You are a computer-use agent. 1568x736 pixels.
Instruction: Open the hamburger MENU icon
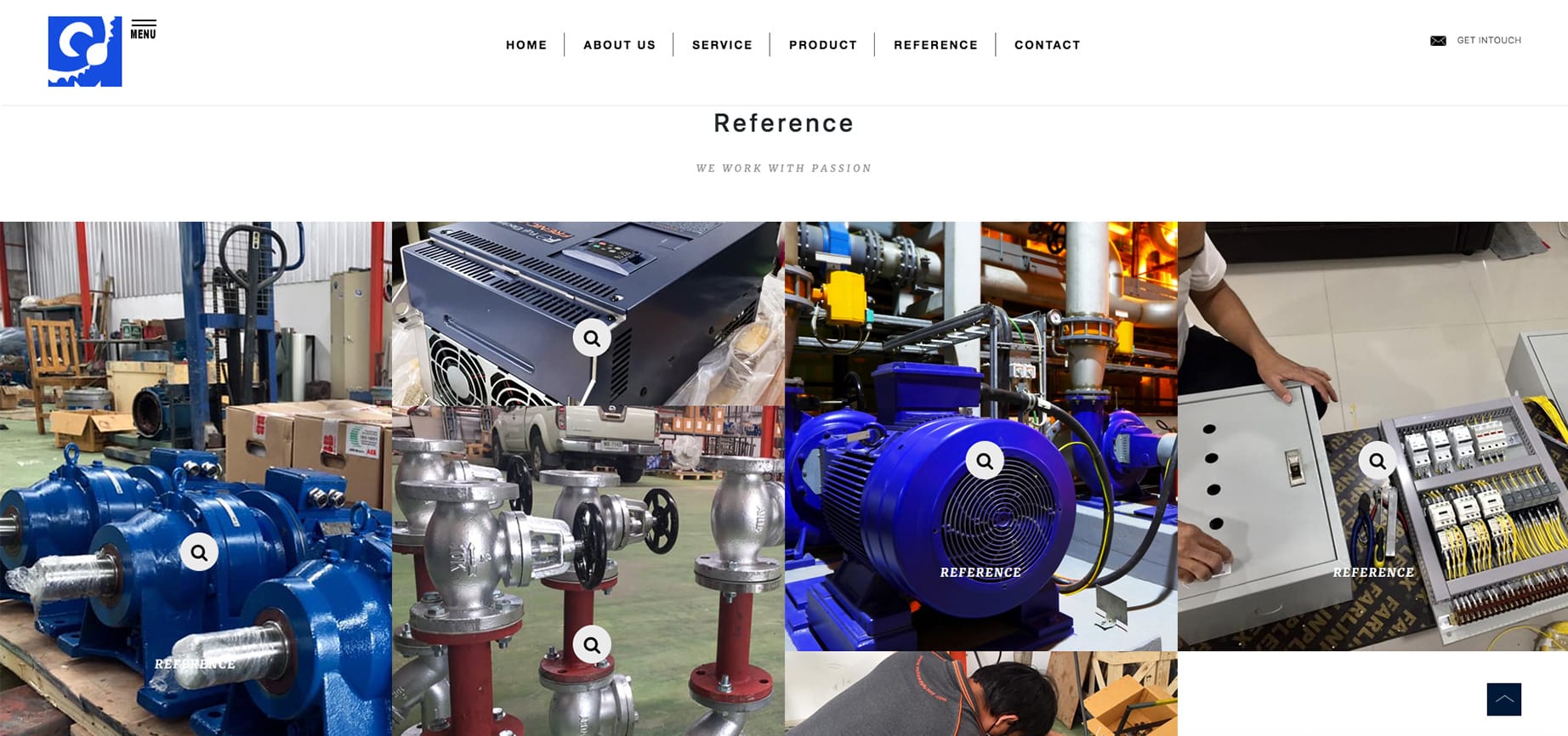143,30
